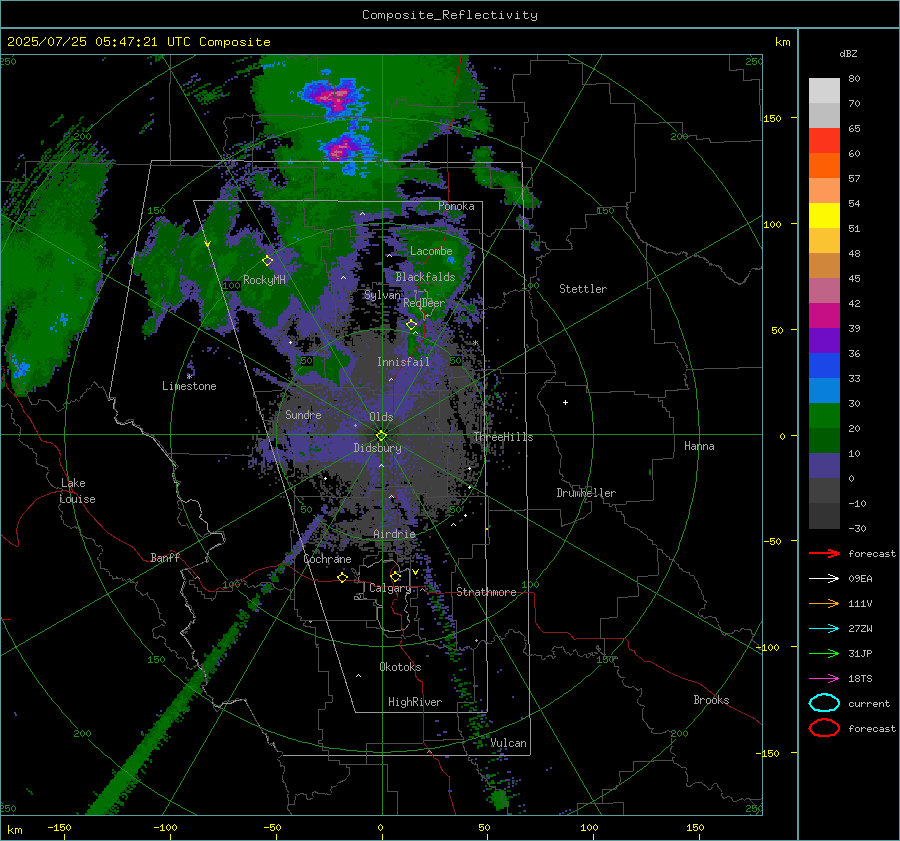Click the Airdrie city label
Image resolution: width=900 pixels, height=841 pixels.
(394, 534)
